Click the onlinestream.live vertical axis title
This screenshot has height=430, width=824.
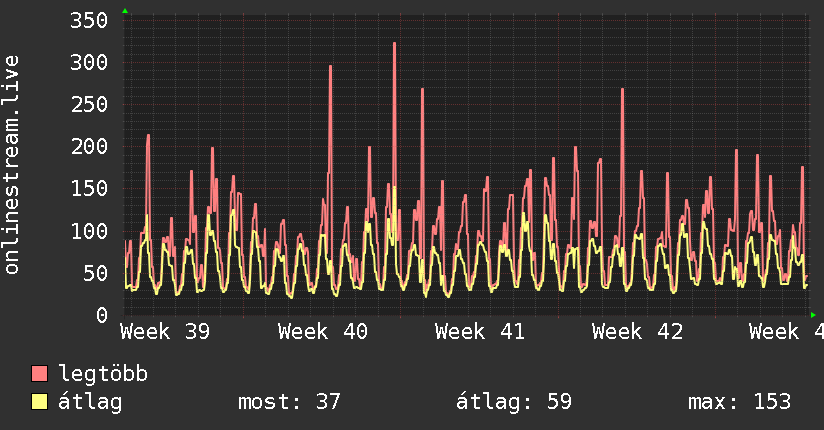(x=11, y=165)
